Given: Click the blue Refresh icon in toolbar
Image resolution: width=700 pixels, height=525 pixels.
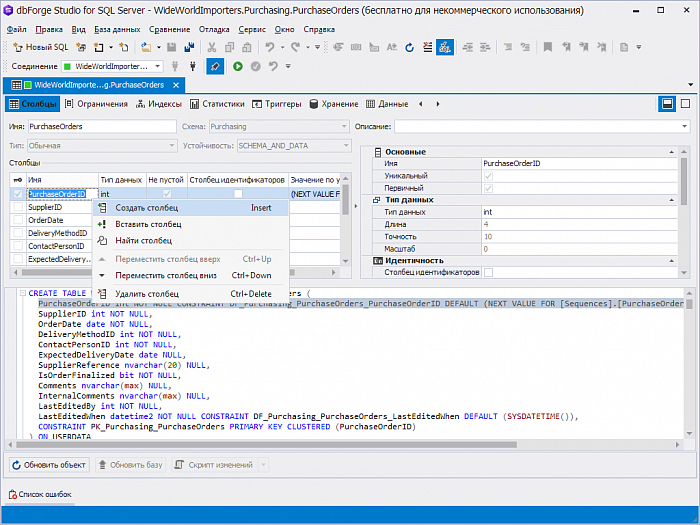Looking at the screenshot, I should tap(409, 47).
